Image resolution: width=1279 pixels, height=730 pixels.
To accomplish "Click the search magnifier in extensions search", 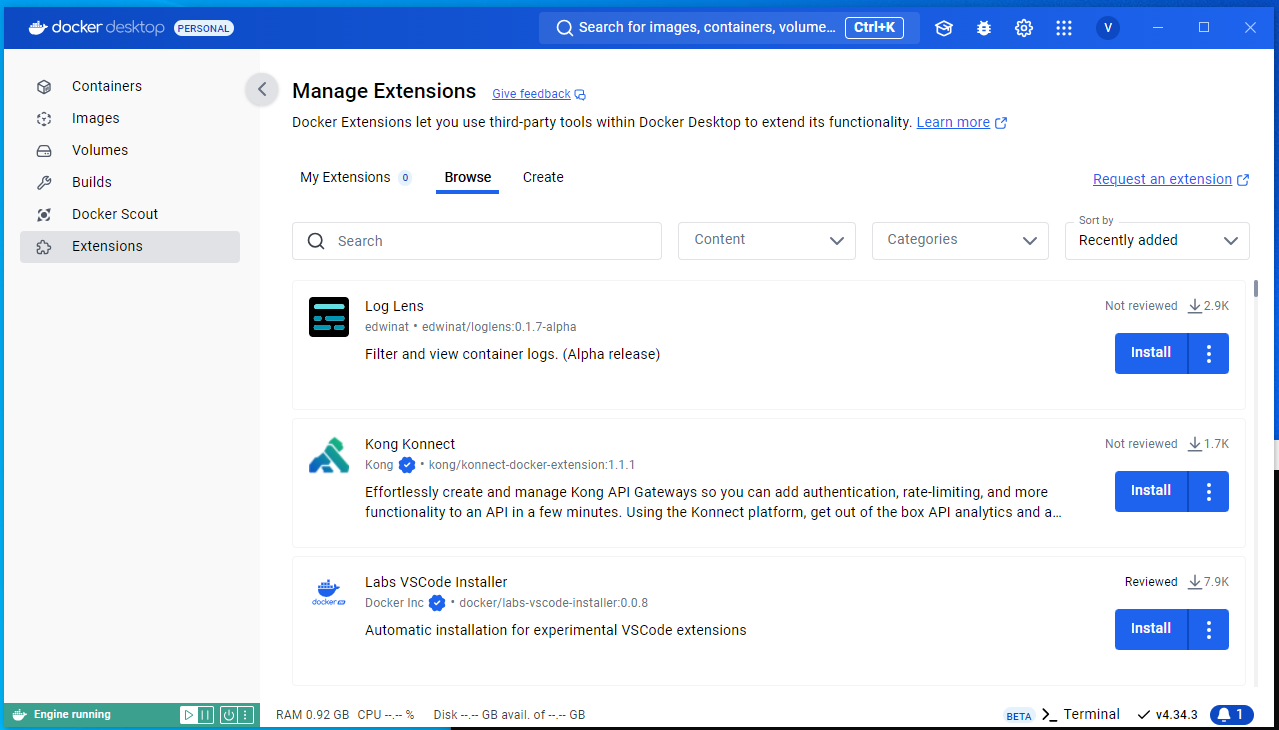I will [x=317, y=241].
